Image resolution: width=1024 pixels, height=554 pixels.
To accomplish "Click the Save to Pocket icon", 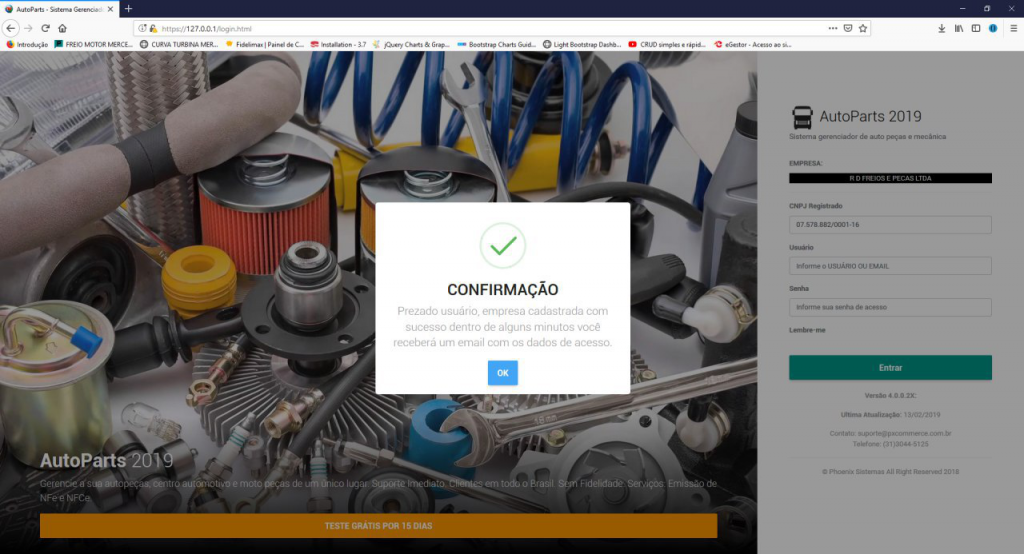I will pos(848,28).
